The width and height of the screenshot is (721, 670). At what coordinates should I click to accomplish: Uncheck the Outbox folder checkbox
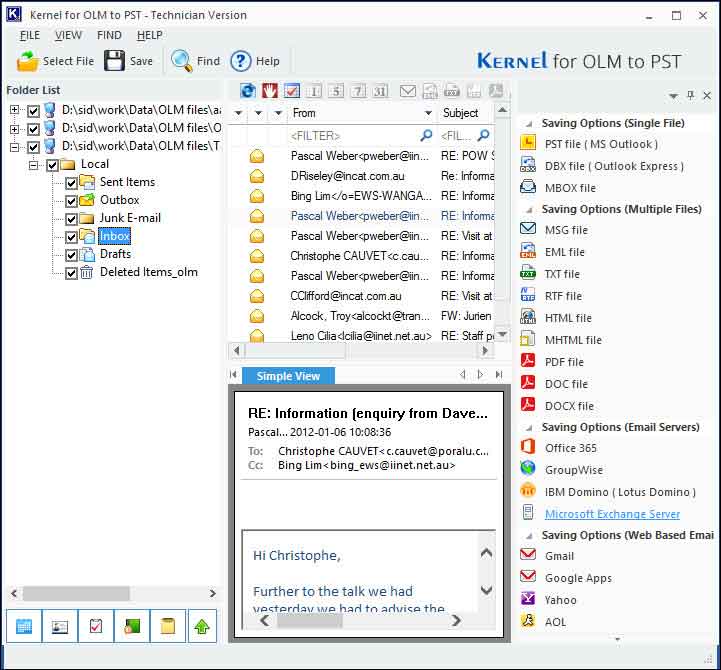(71, 201)
